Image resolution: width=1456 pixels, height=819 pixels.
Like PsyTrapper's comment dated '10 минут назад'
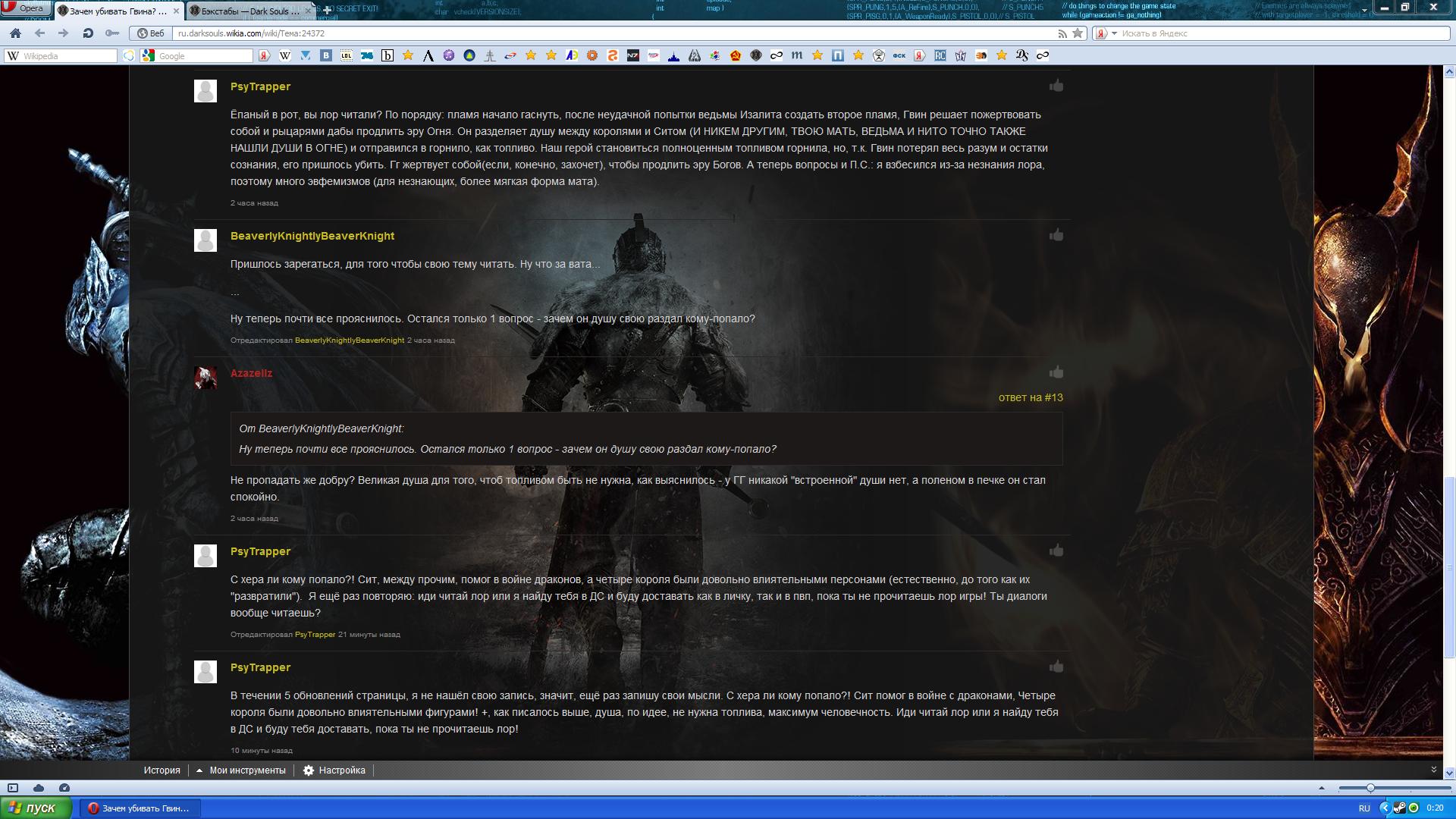(1056, 667)
